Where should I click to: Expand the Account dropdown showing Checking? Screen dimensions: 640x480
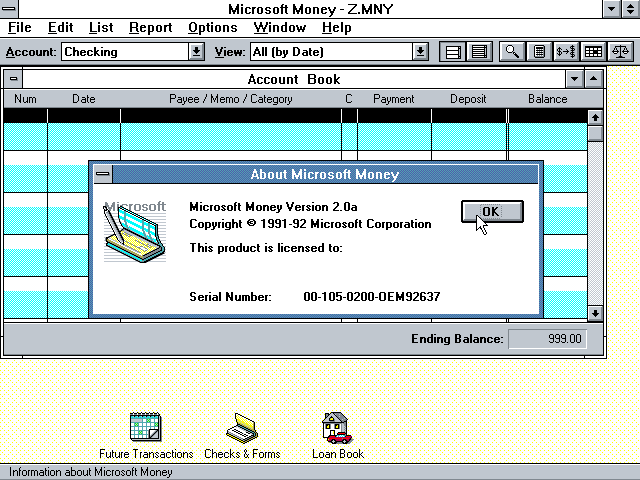(x=197, y=51)
